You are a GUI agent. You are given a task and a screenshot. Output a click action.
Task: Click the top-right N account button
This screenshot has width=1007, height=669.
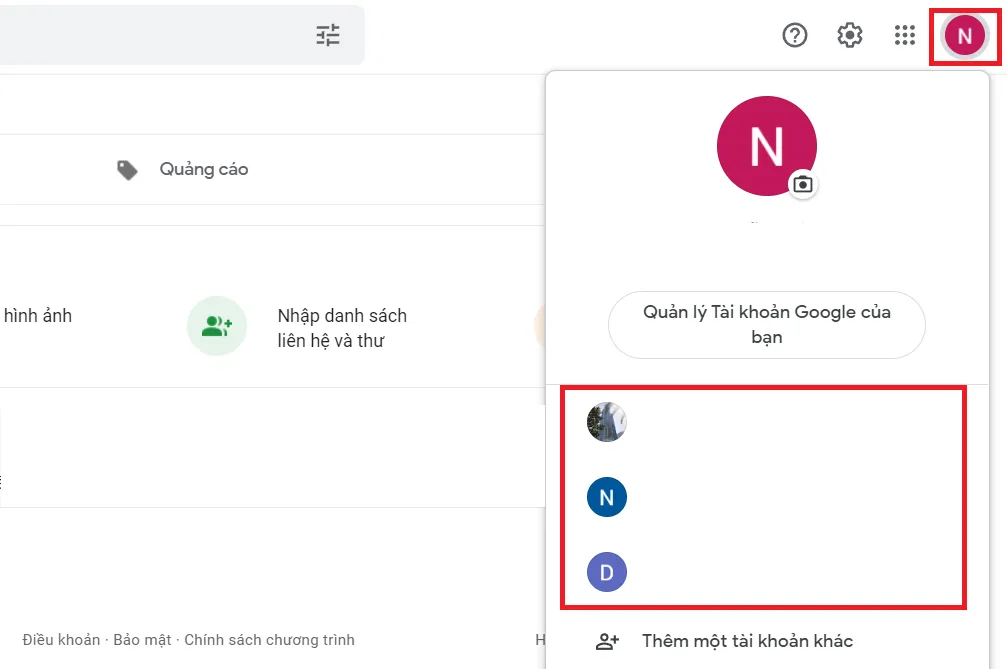[964, 35]
